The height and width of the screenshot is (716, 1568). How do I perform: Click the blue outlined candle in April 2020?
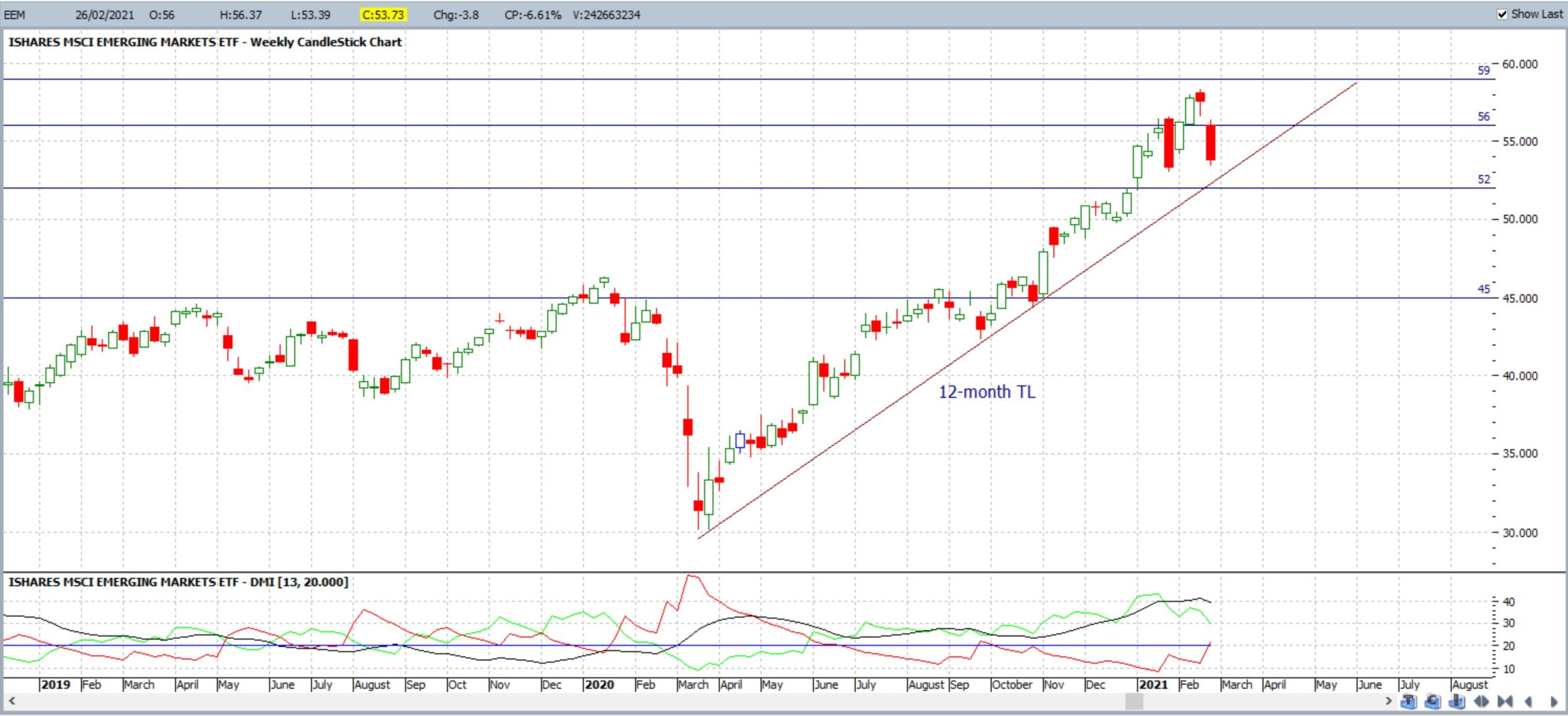(740, 441)
